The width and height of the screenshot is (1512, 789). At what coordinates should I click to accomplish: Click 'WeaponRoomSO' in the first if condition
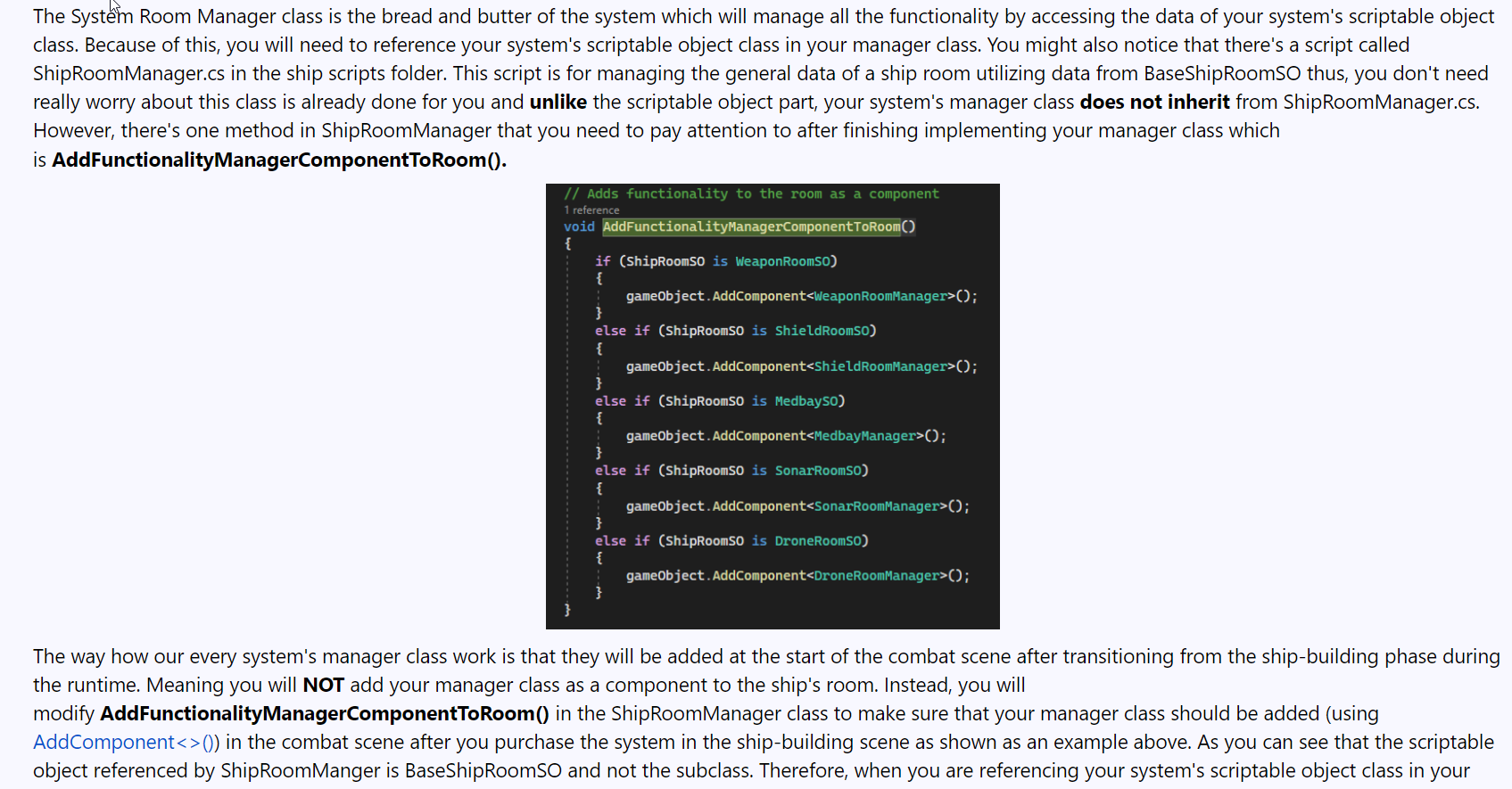782,261
